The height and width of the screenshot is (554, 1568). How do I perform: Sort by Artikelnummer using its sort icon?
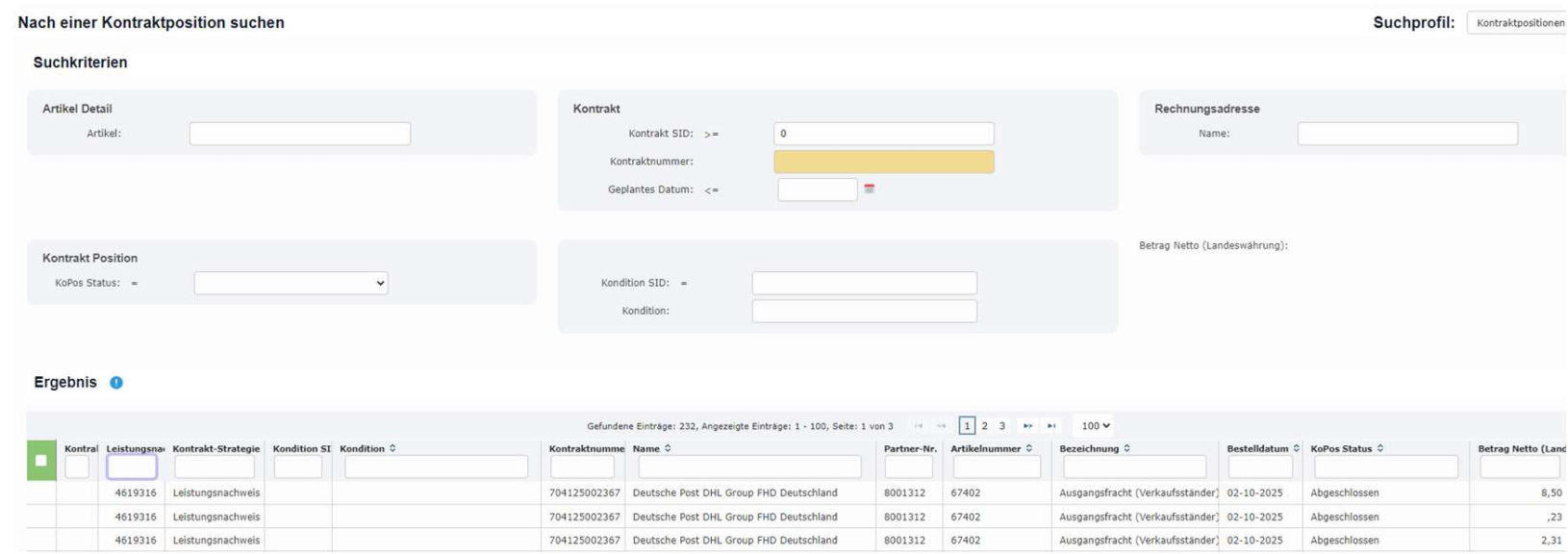pos(1029,449)
